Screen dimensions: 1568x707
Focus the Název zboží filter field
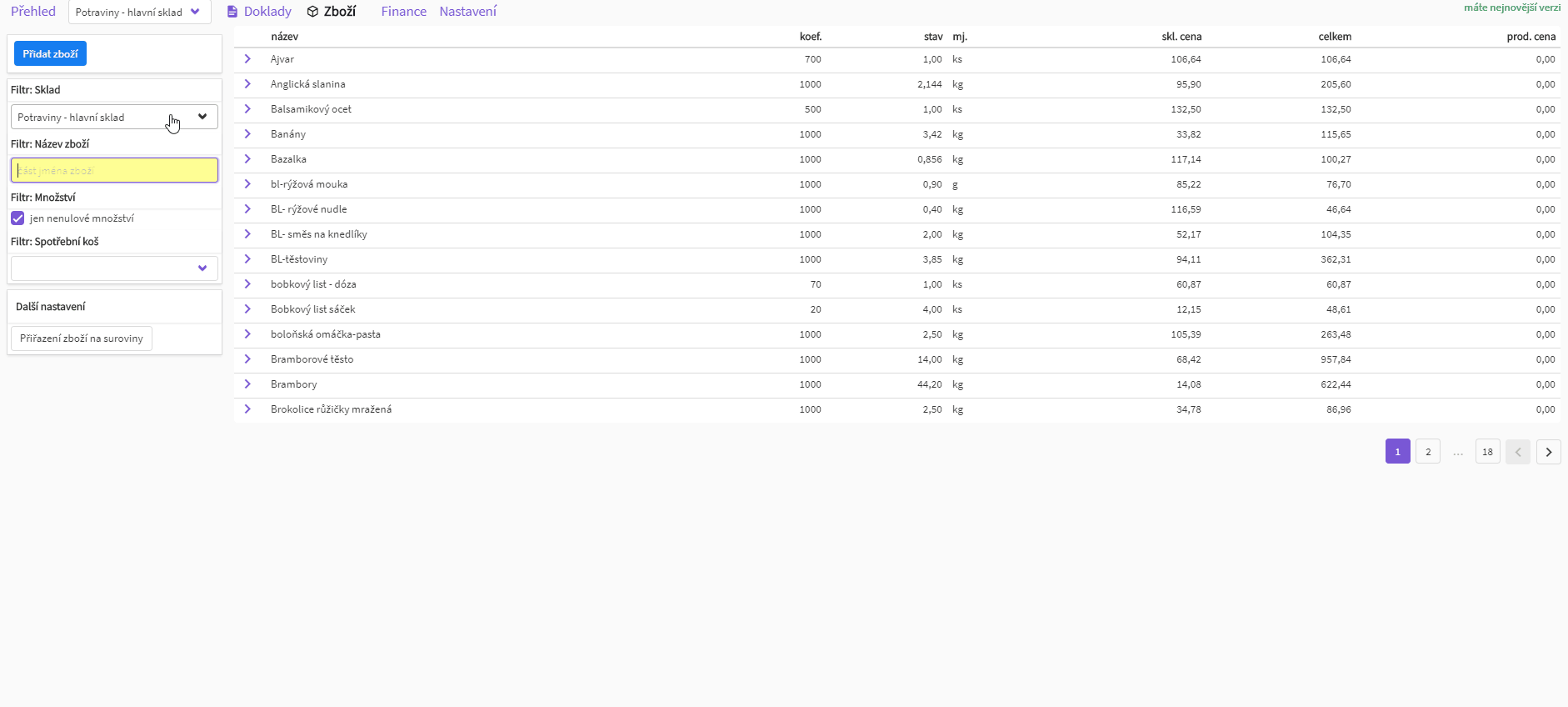pyautogui.click(x=114, y=171)
